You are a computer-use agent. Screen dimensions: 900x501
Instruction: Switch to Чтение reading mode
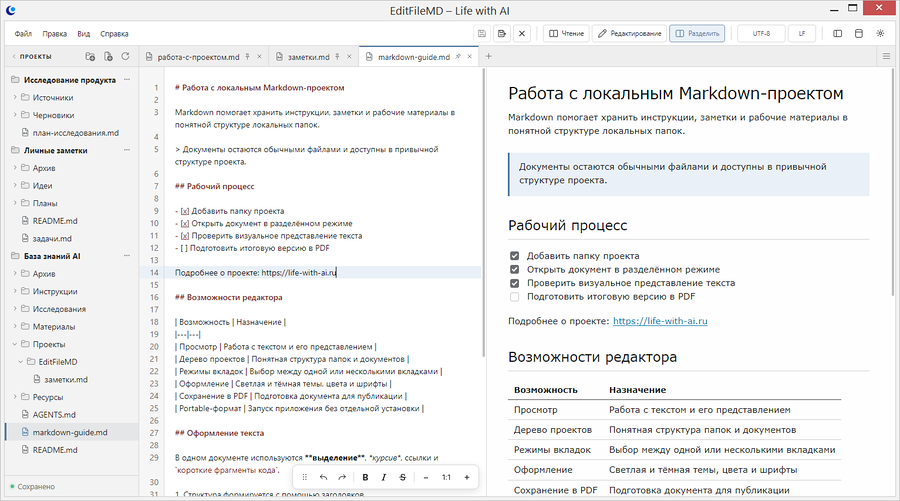click(567, 34)
